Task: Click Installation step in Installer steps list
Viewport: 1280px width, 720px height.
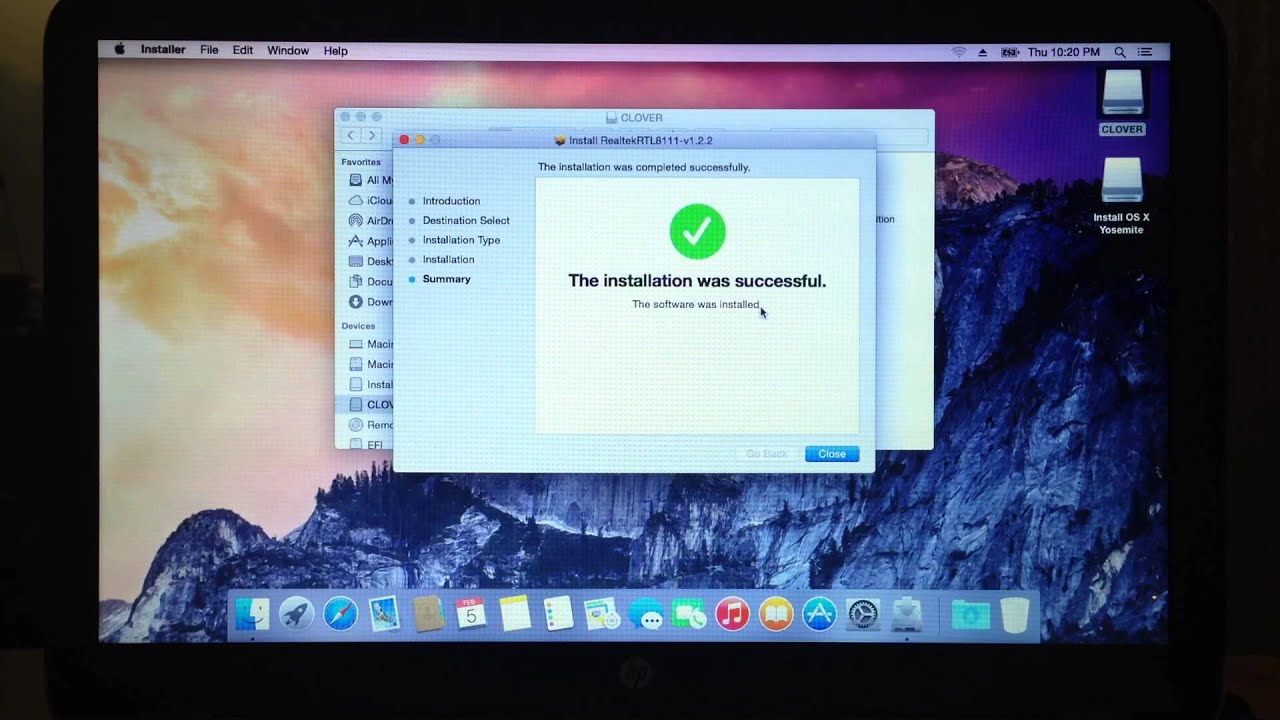Action: click(448, 259)
